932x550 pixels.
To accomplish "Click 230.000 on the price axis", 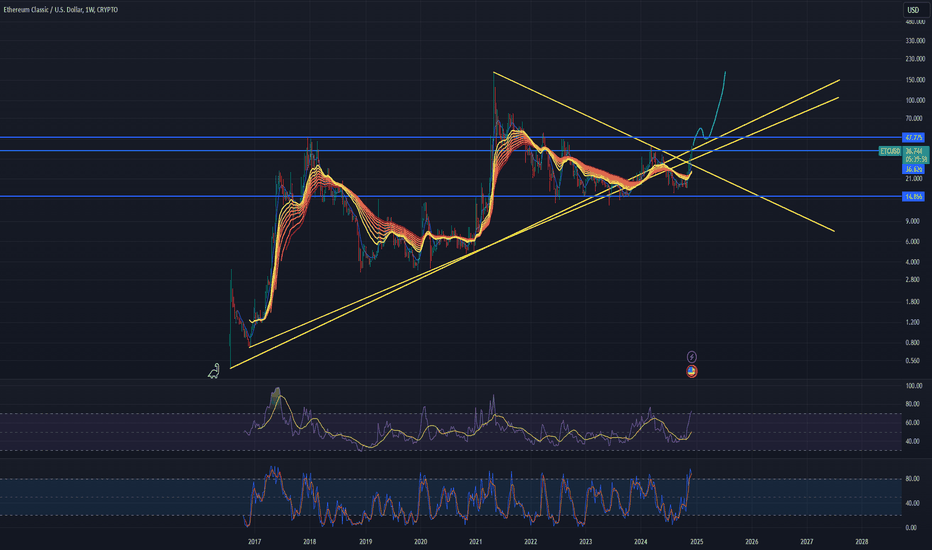I will tap(915, 59).
